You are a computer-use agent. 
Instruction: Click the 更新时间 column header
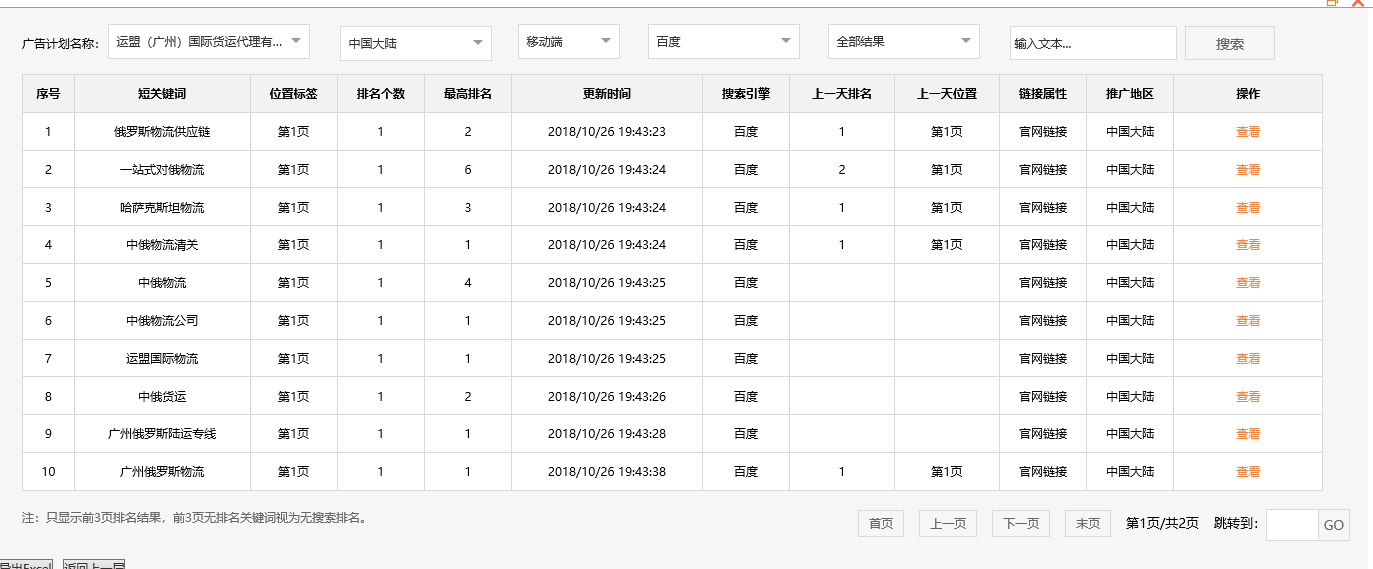coord(607,94)
